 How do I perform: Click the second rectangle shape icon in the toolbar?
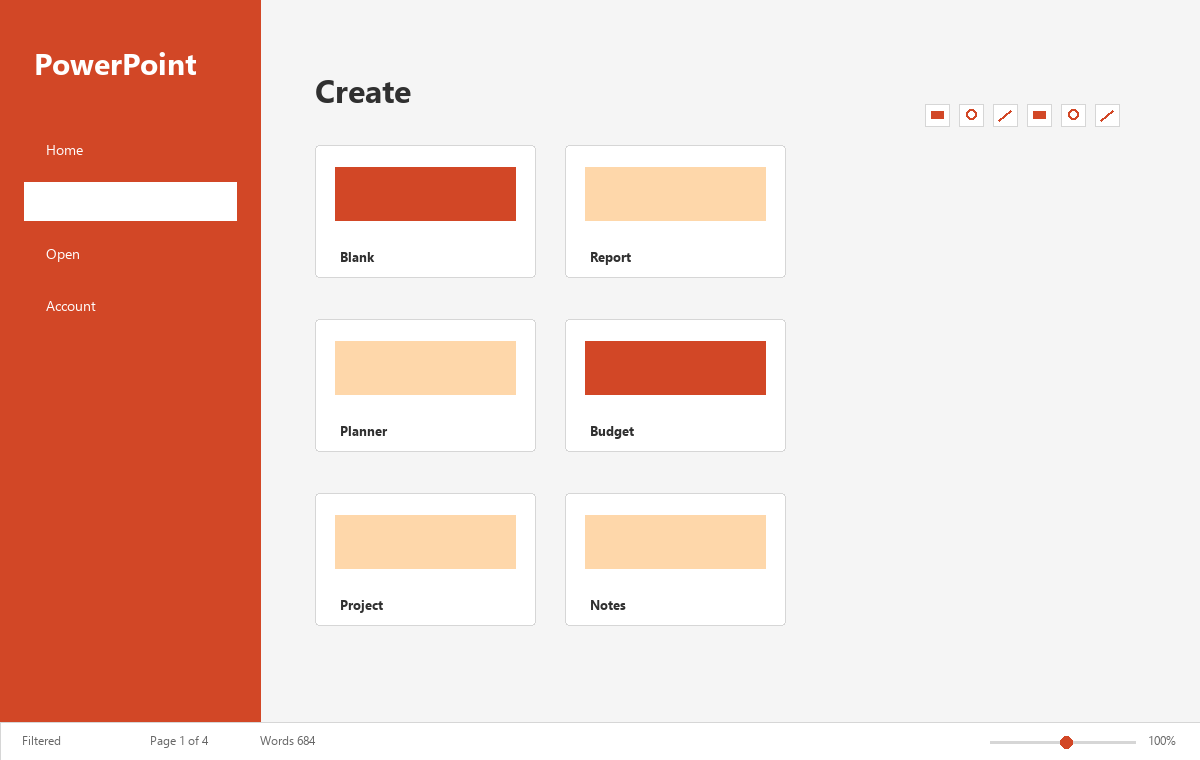pos(1039,115)
